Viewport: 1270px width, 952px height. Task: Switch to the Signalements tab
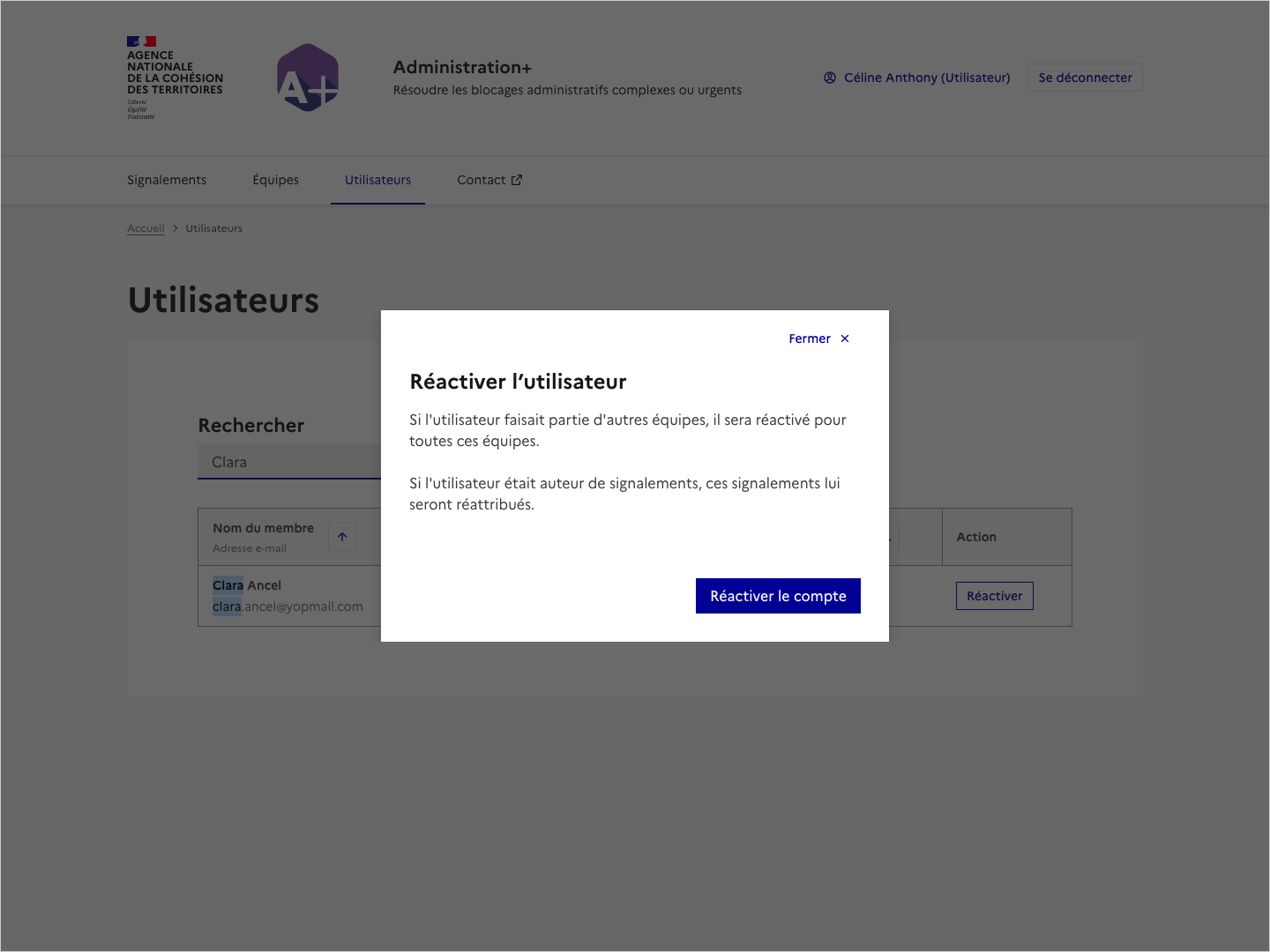tap(166, 180)
